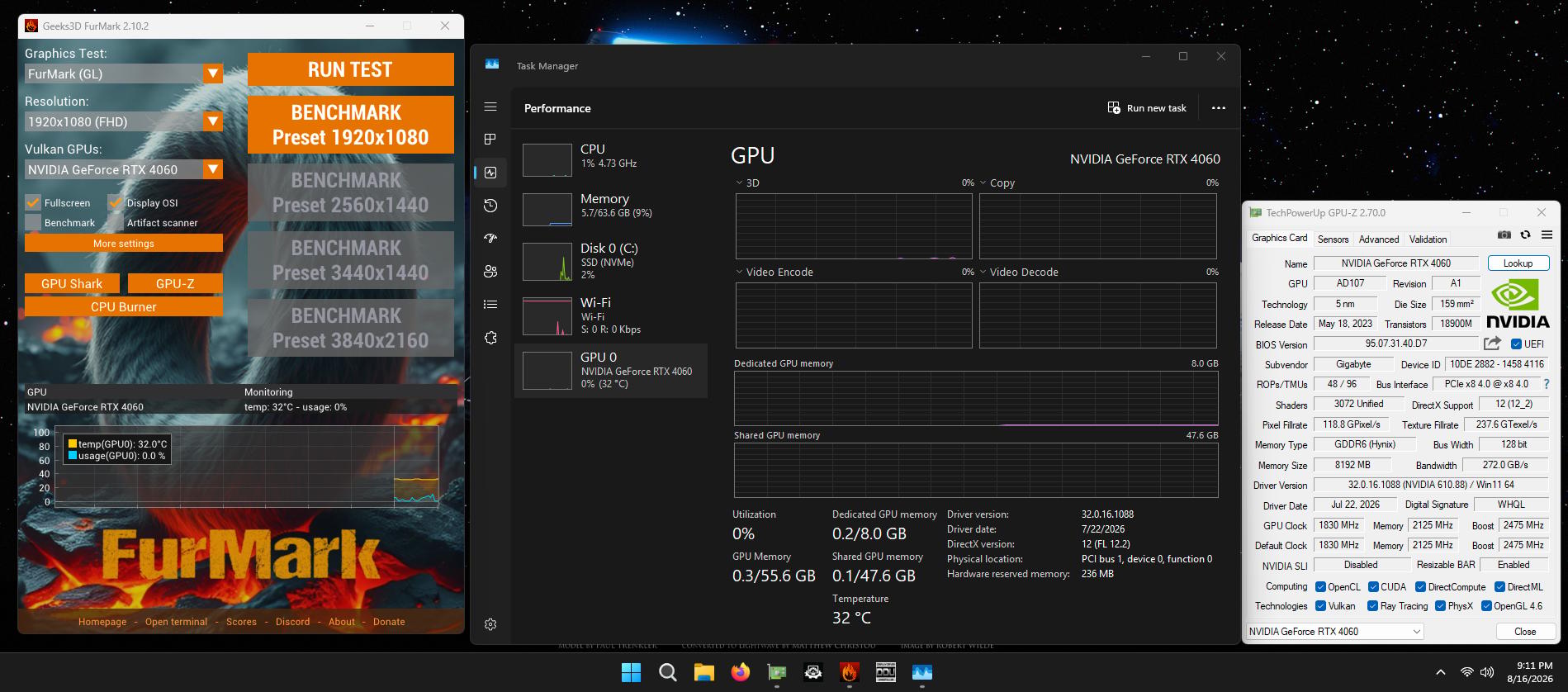
Task: Open GPU-Z hamburger menu
Action: click(x=1547, y=235)
